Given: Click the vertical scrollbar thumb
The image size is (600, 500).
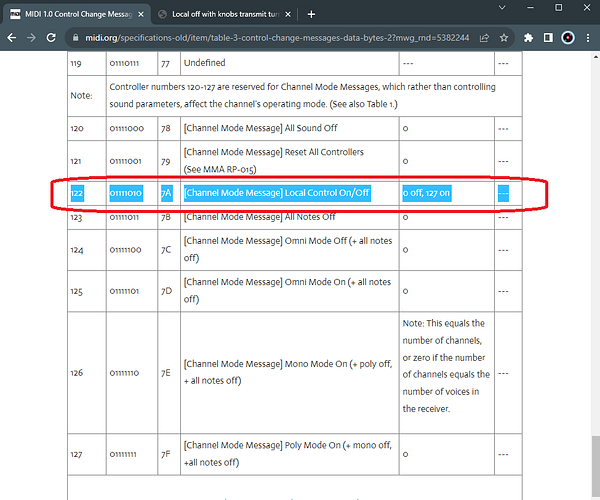Looking at the screenshot, I should pos(595,466).
